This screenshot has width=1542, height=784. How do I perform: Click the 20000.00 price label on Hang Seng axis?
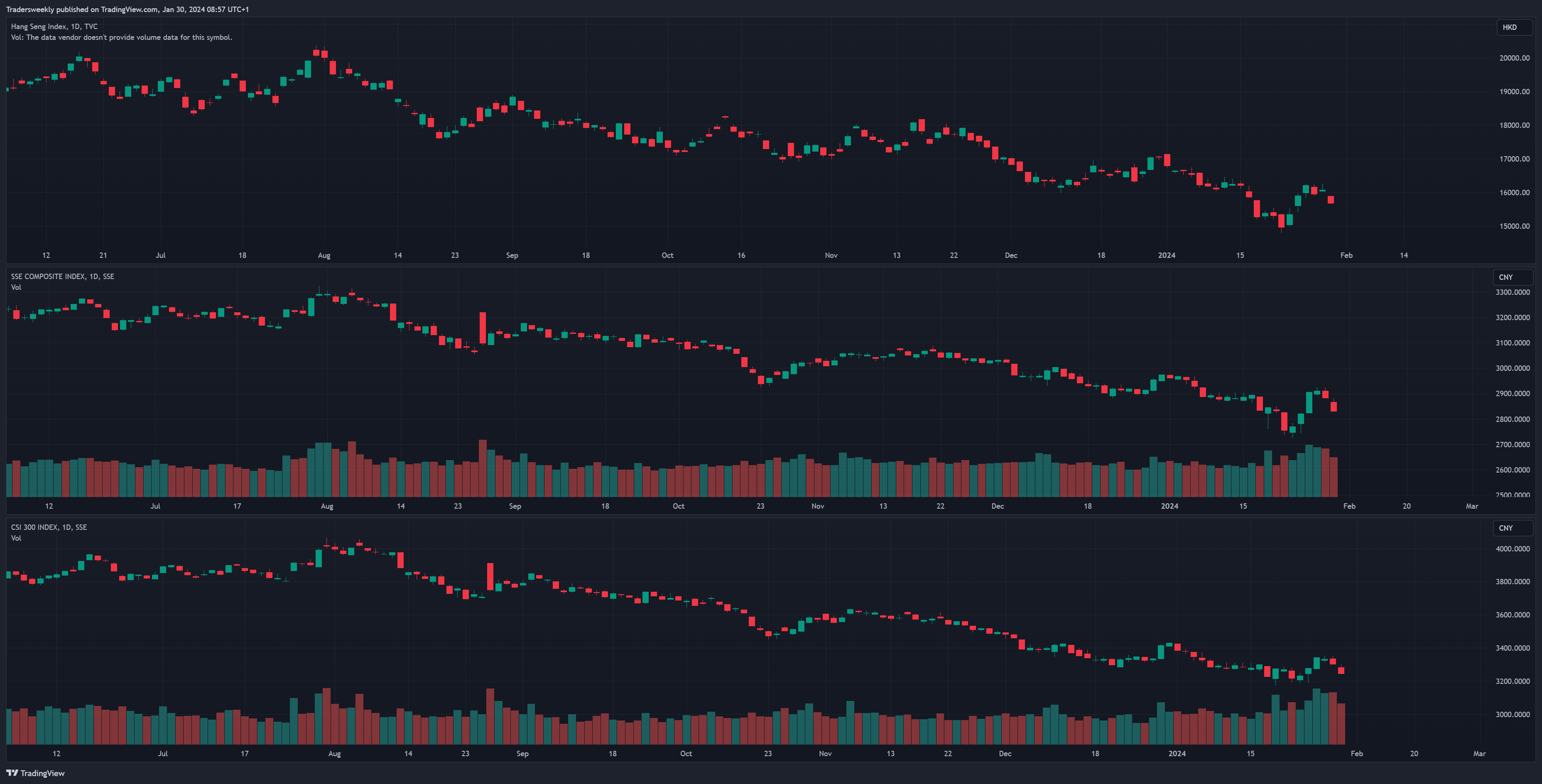(1515, 58)
